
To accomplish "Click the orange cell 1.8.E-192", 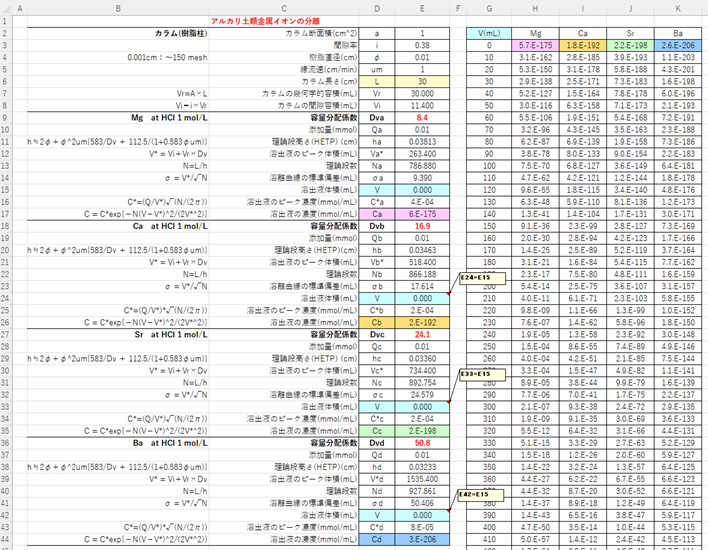I will click(583, 46).
